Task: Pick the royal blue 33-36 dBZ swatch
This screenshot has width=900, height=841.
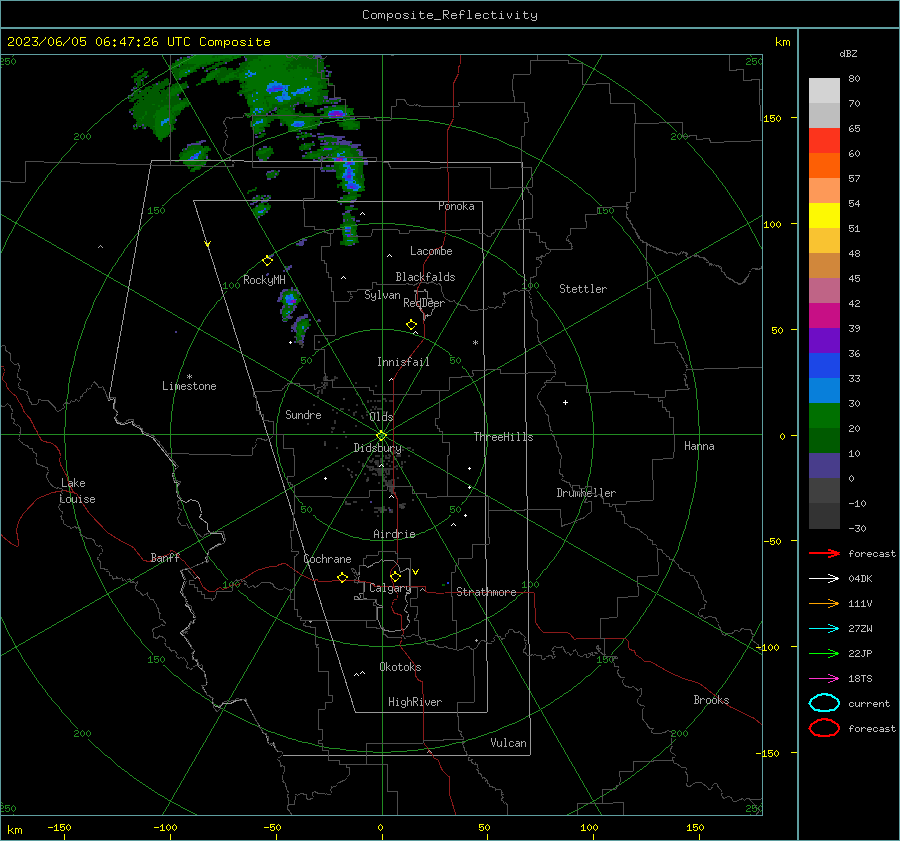Action: pyautogui.click(x=824, y=366)
